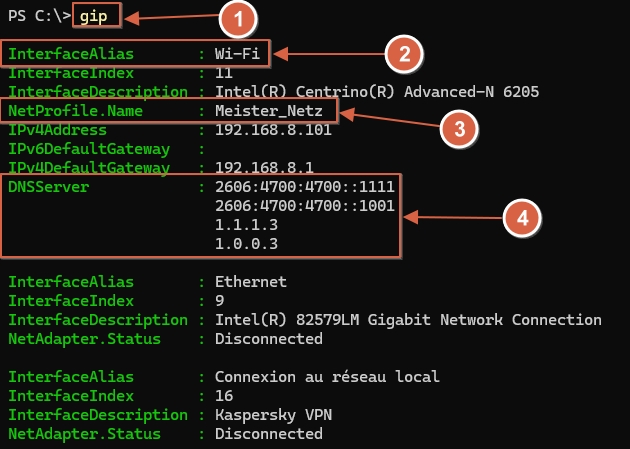The width and height of the screenshot is (630, 449).
Task: Select DNS server 2606:4700:4700::1001
Action: click(304, 206)
